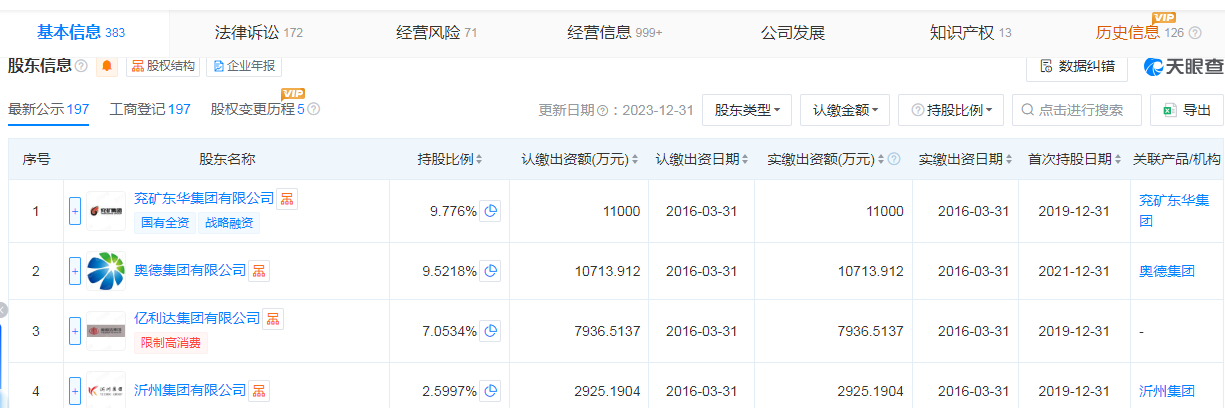Open the 股权结构 chart button
Screen dimensions: 1225x408
click(162, 66)
